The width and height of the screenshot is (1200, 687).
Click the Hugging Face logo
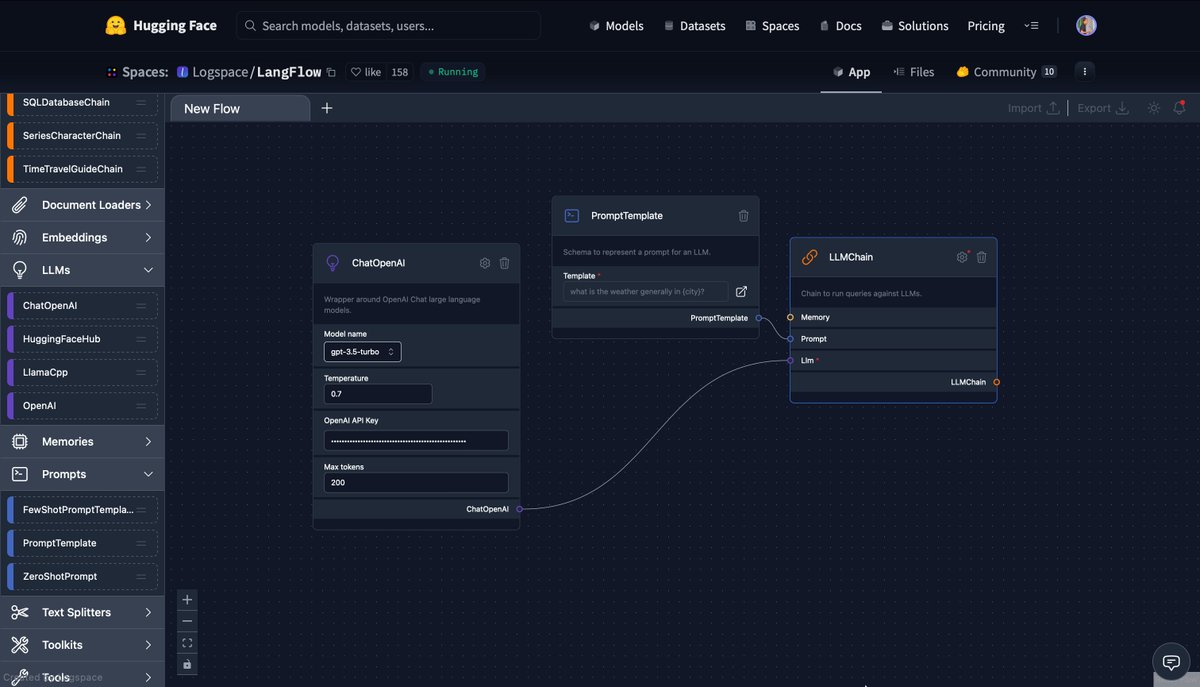click(x=160, y=26)
